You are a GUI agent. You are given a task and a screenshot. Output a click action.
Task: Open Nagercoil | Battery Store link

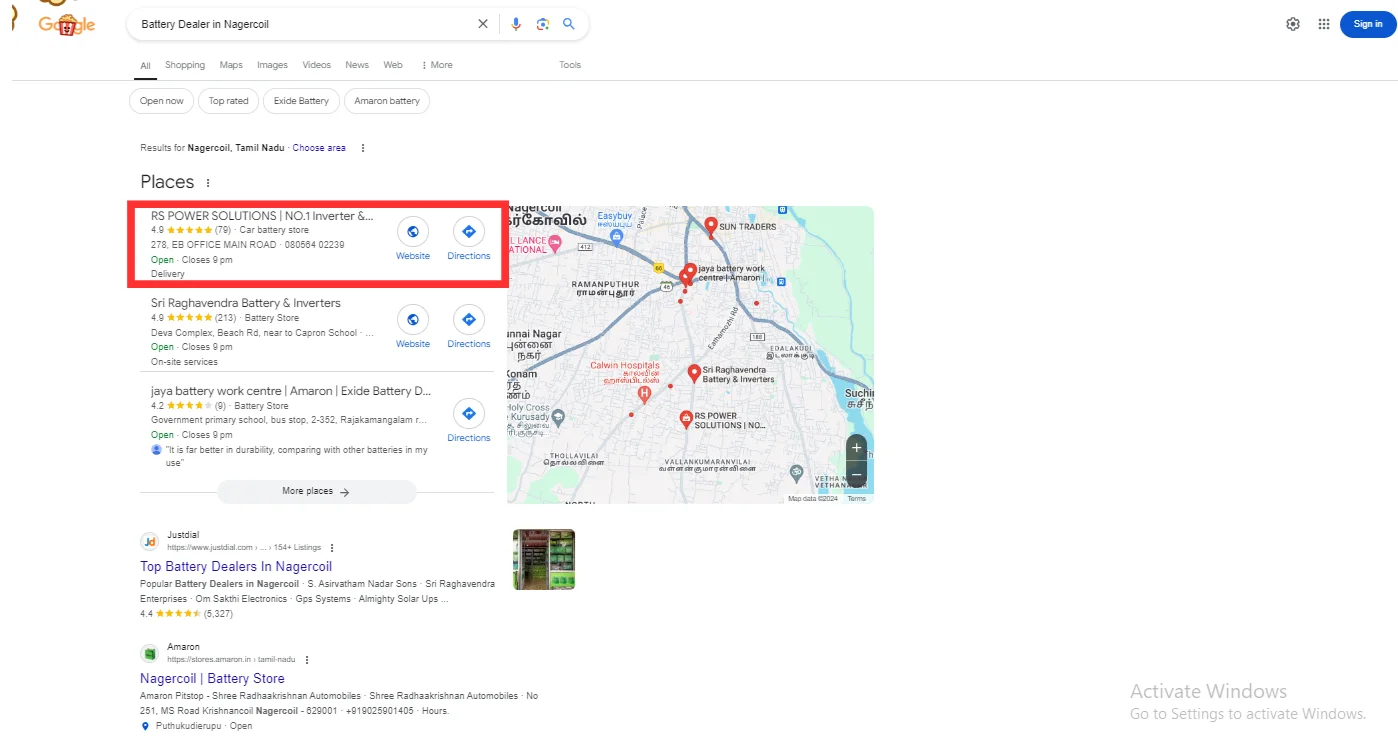pyautogui.click(x=212, y=679)
